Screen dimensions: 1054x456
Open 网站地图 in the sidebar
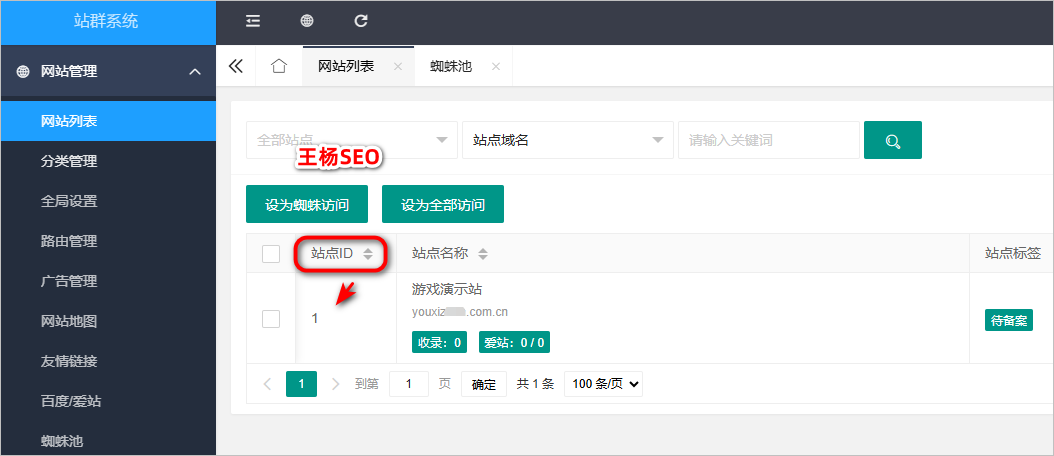point(108,321)
